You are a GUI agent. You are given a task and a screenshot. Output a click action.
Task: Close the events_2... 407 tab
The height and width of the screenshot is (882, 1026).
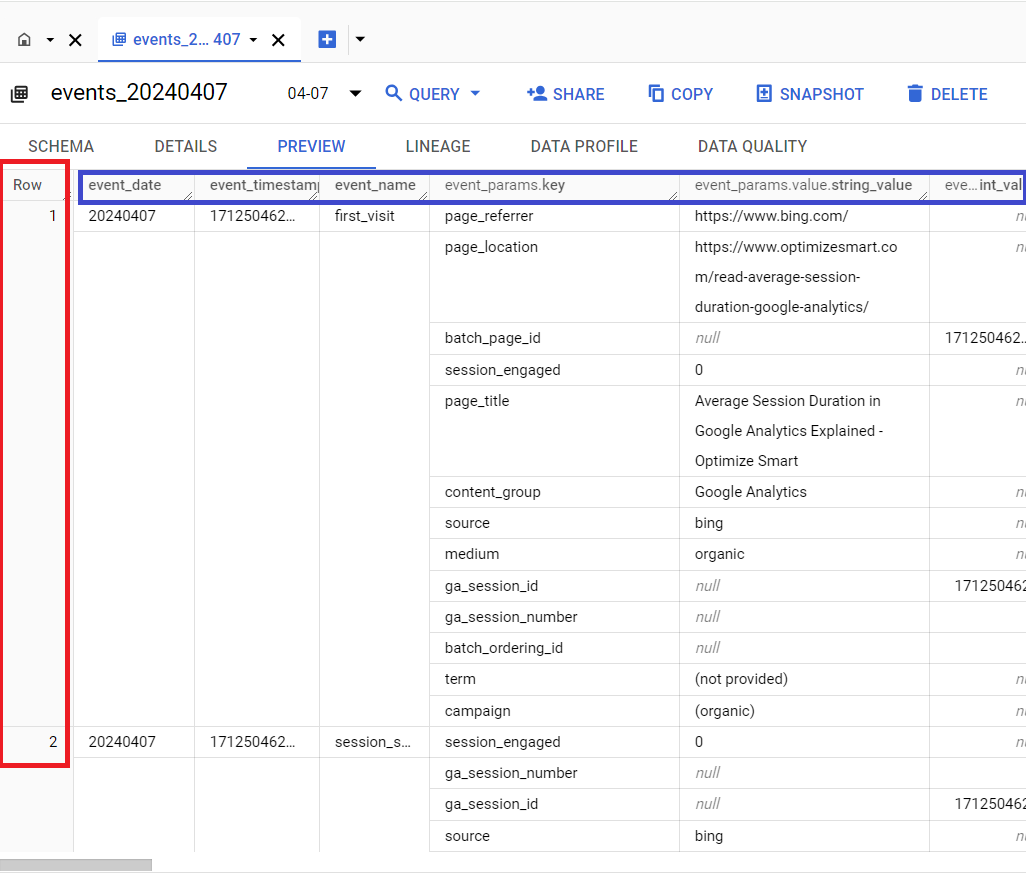point(278,41)
